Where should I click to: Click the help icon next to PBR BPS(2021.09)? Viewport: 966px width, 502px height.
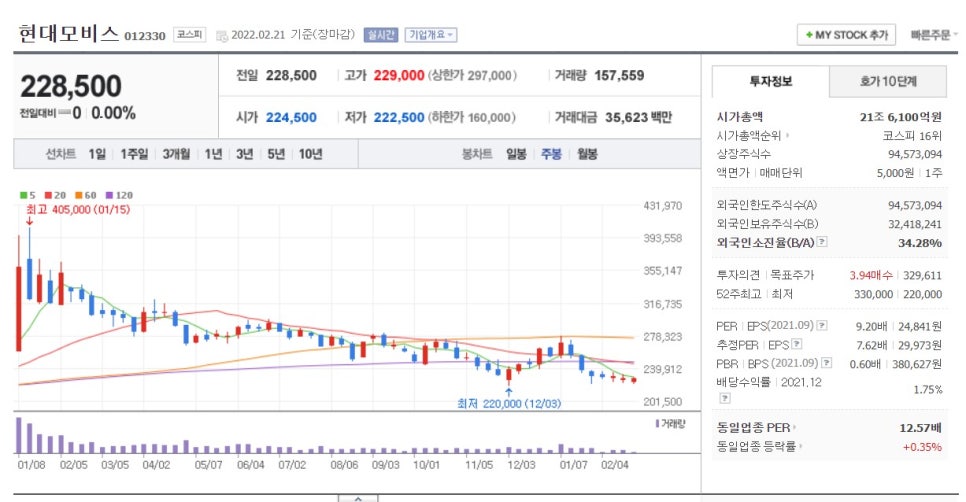pyautogui.click(x=827, y=363)
